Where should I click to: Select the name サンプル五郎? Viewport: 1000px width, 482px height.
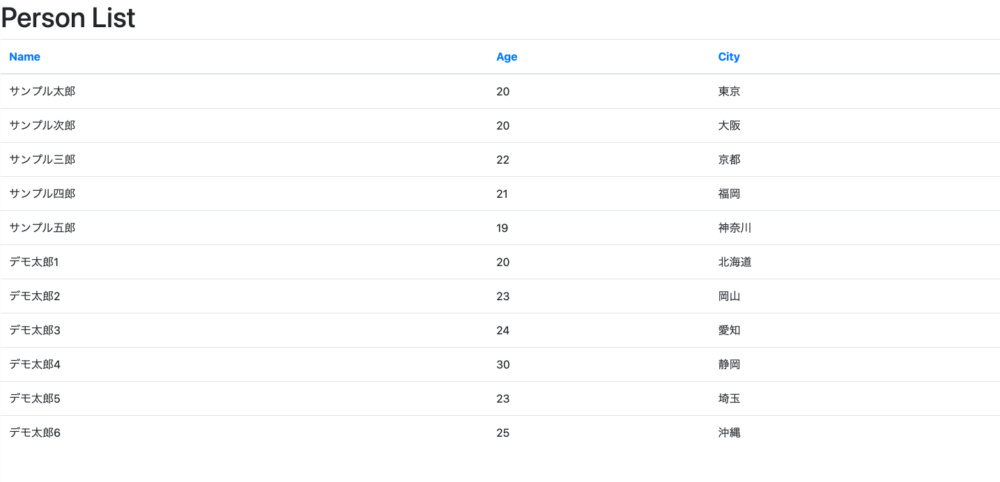click(42, 228)
